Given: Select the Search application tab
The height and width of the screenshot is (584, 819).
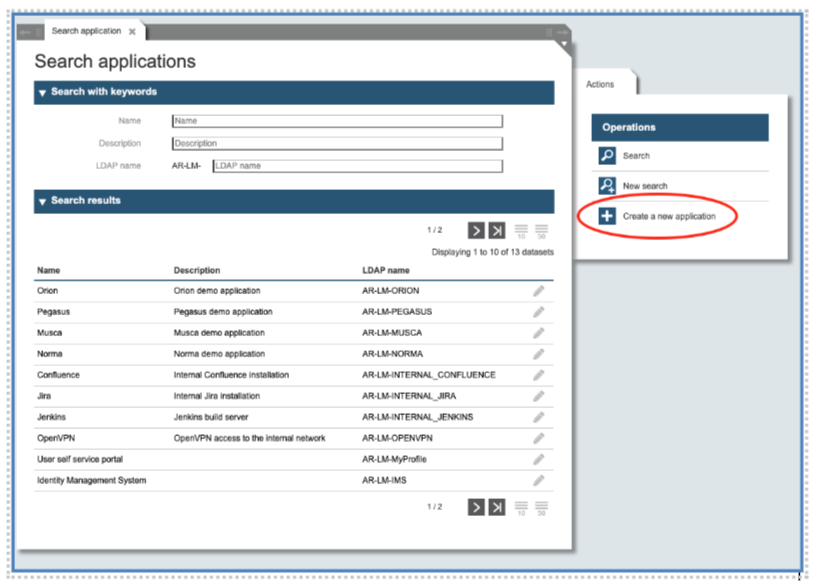Looking at the screenshot, I should coord(86,31).
